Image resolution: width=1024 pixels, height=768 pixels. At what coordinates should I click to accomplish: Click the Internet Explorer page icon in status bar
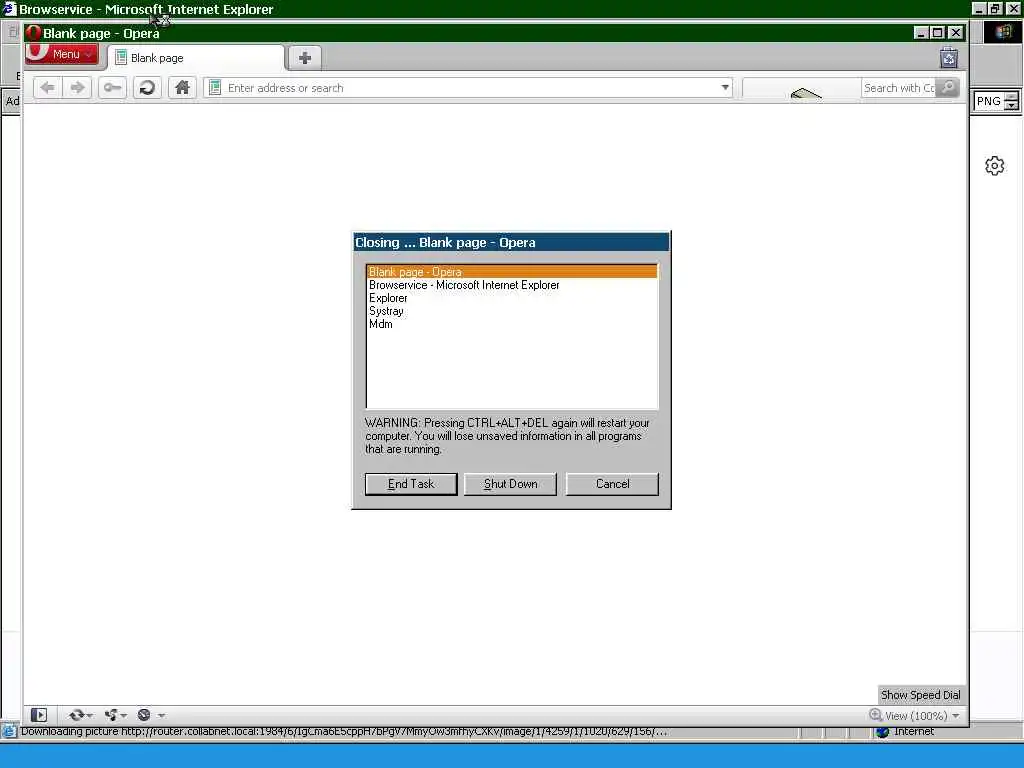pyautogui.click(x=8, y=731)
